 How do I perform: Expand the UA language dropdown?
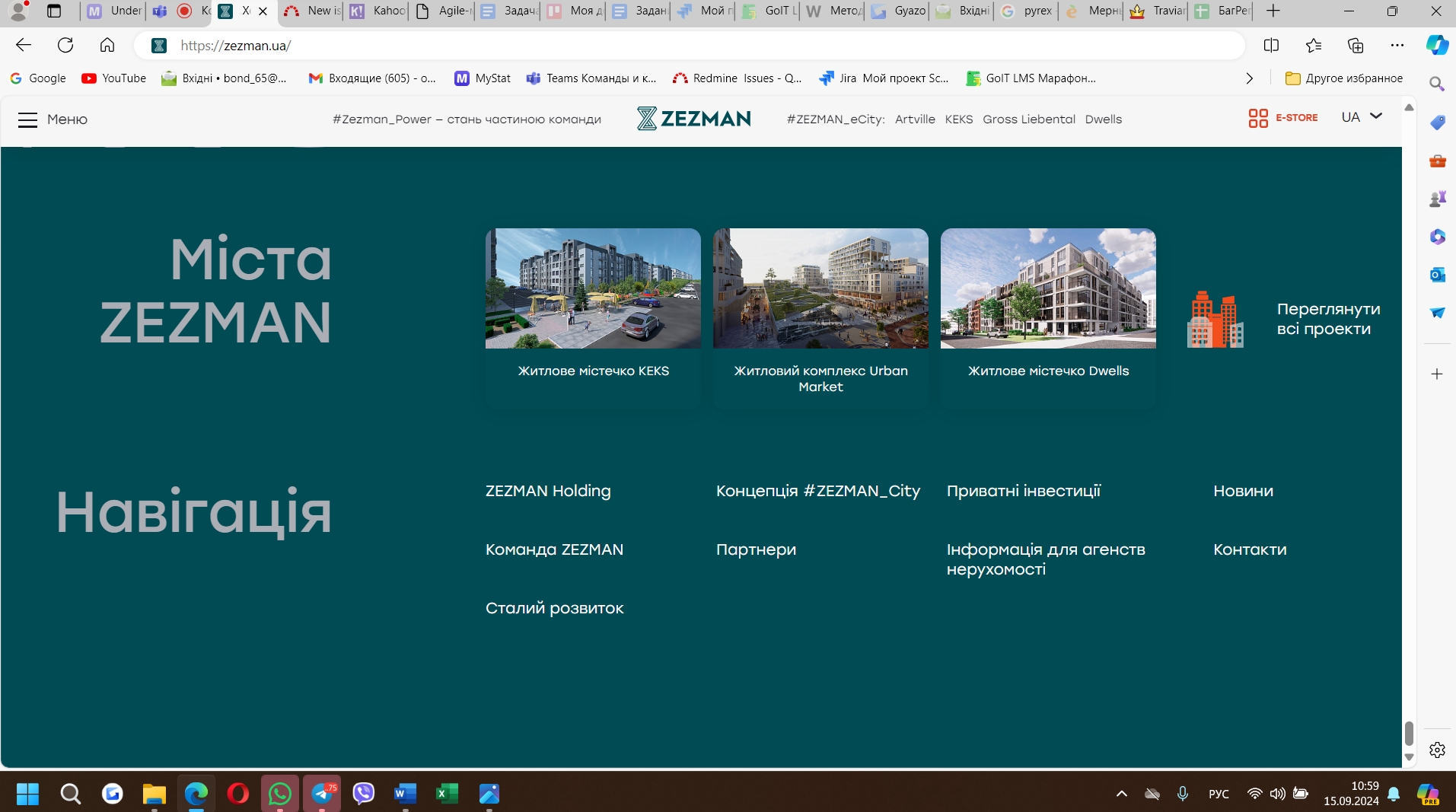(x=1362, y=117)
